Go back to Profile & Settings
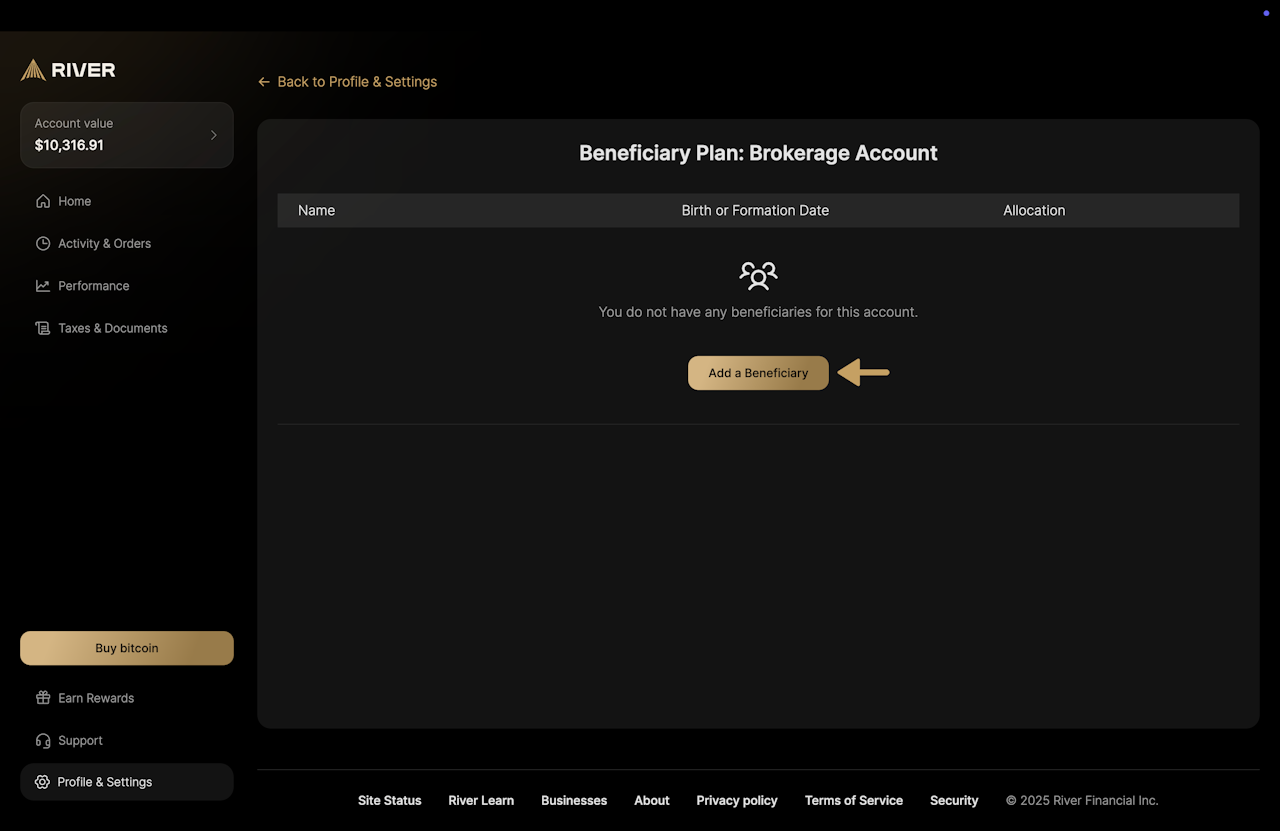1280x831 pixels. pyautogui.click(x=347, y=82)
